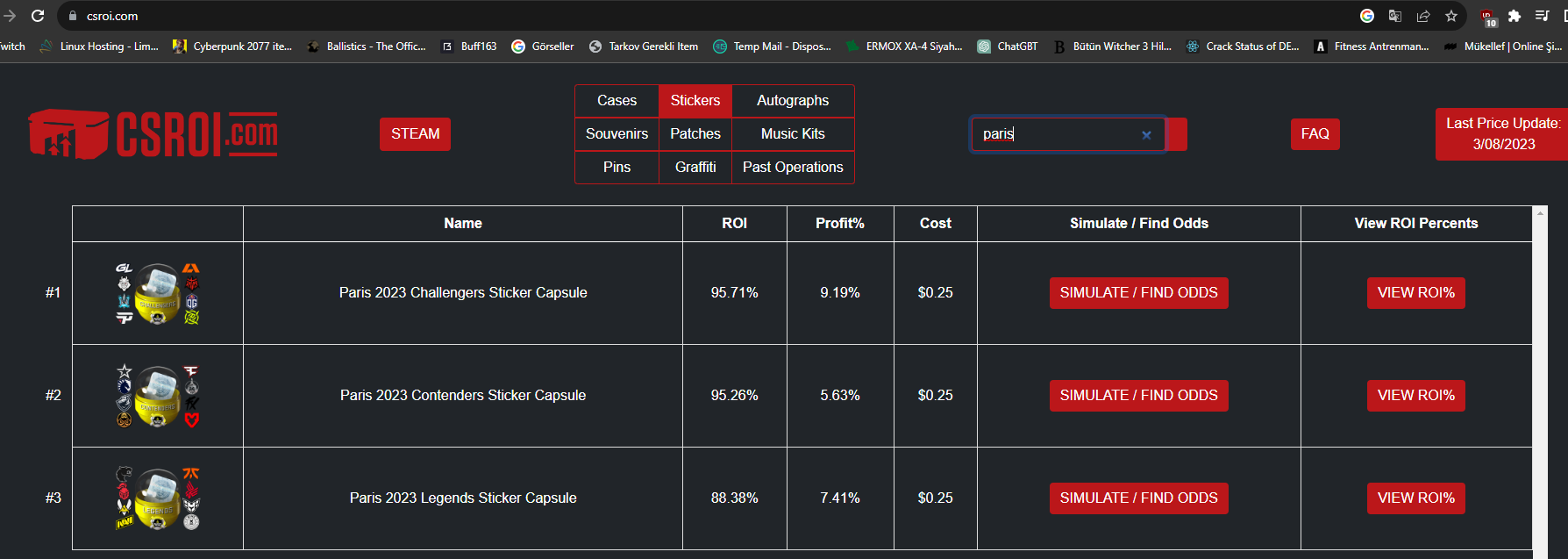The image size is (1568, 559).
Task: Click the 95.71% ROI value
Action: [735, 293]
